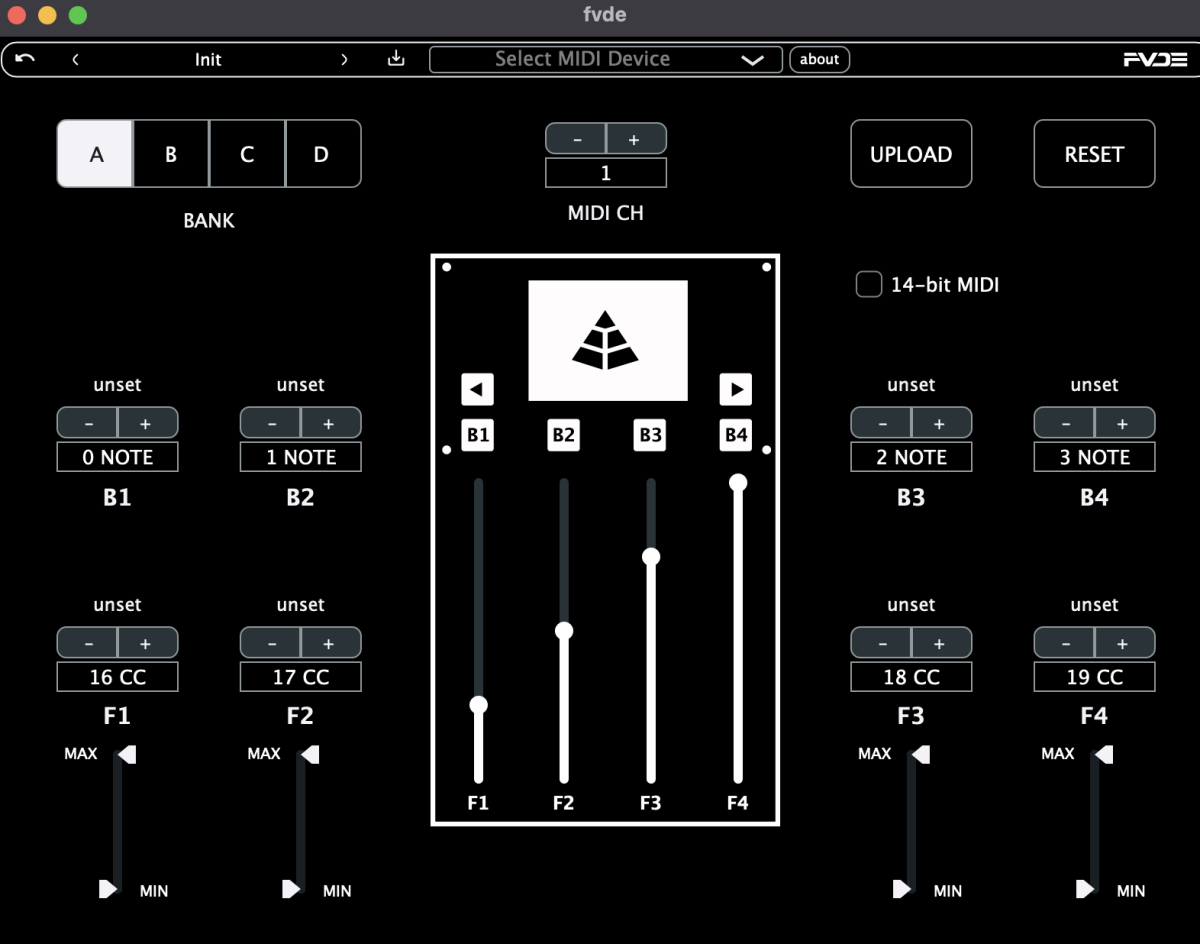Click the F4 fader handle in center panel

738,482
